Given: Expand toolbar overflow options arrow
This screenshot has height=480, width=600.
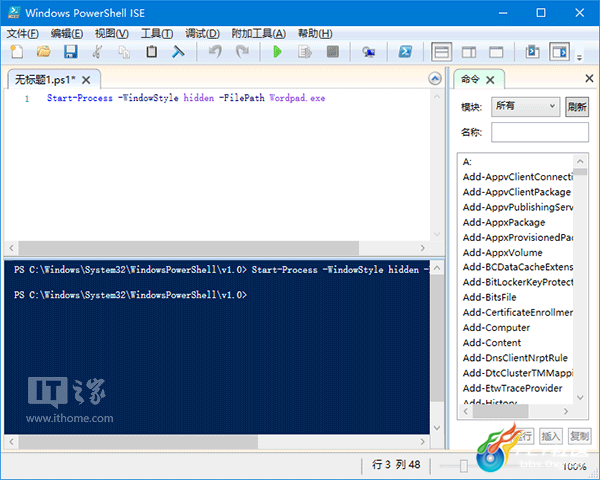Looking at the screenshot, I should (x=579, y=58).
